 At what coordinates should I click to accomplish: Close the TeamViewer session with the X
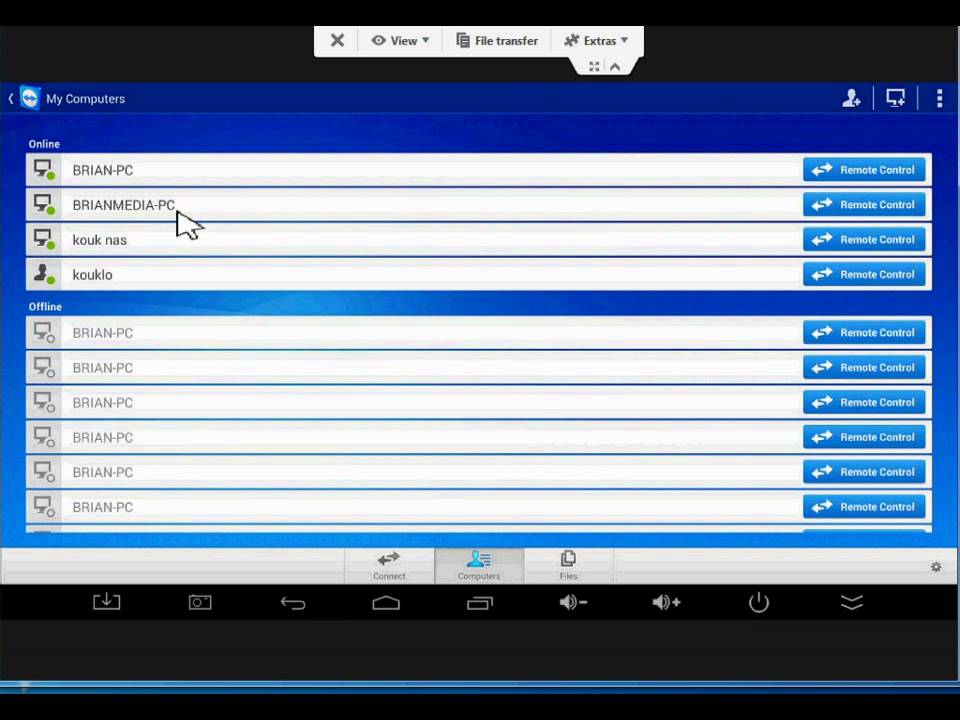(x=337, y=41)
